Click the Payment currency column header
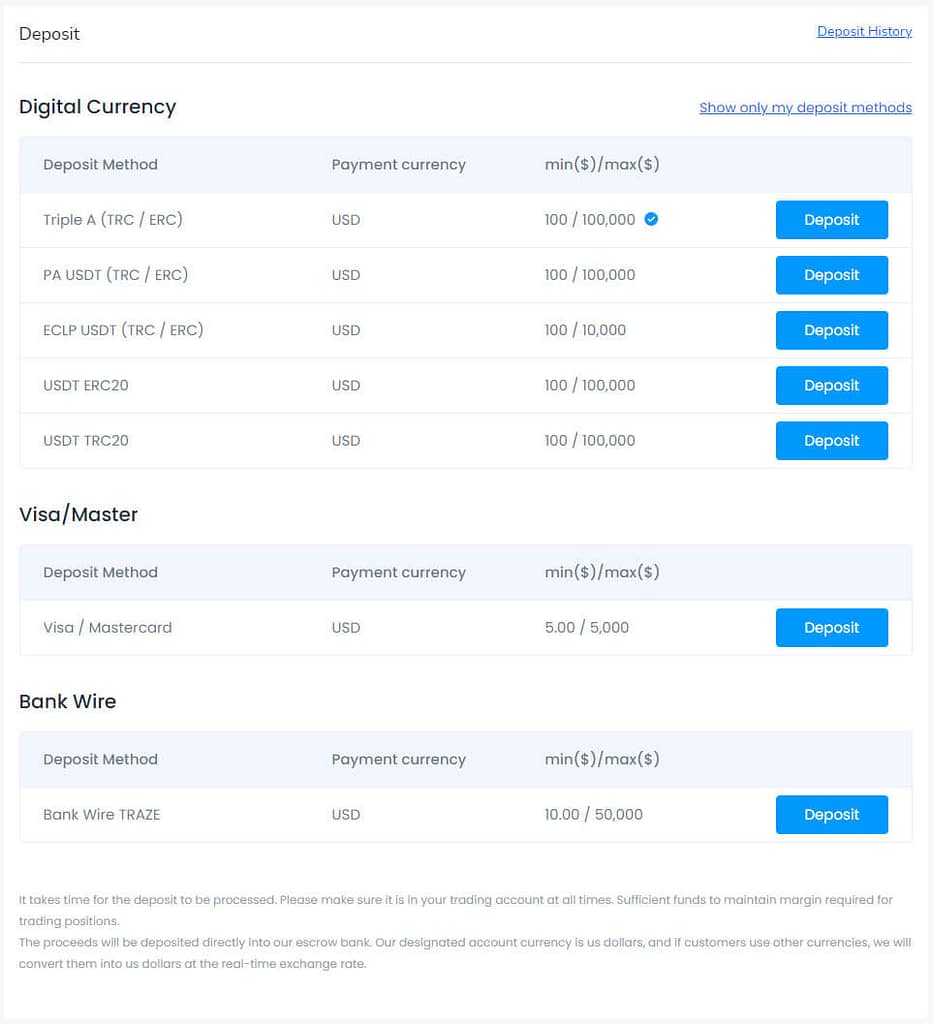This screenshot has height=1024, width=933. pos(398,164)
